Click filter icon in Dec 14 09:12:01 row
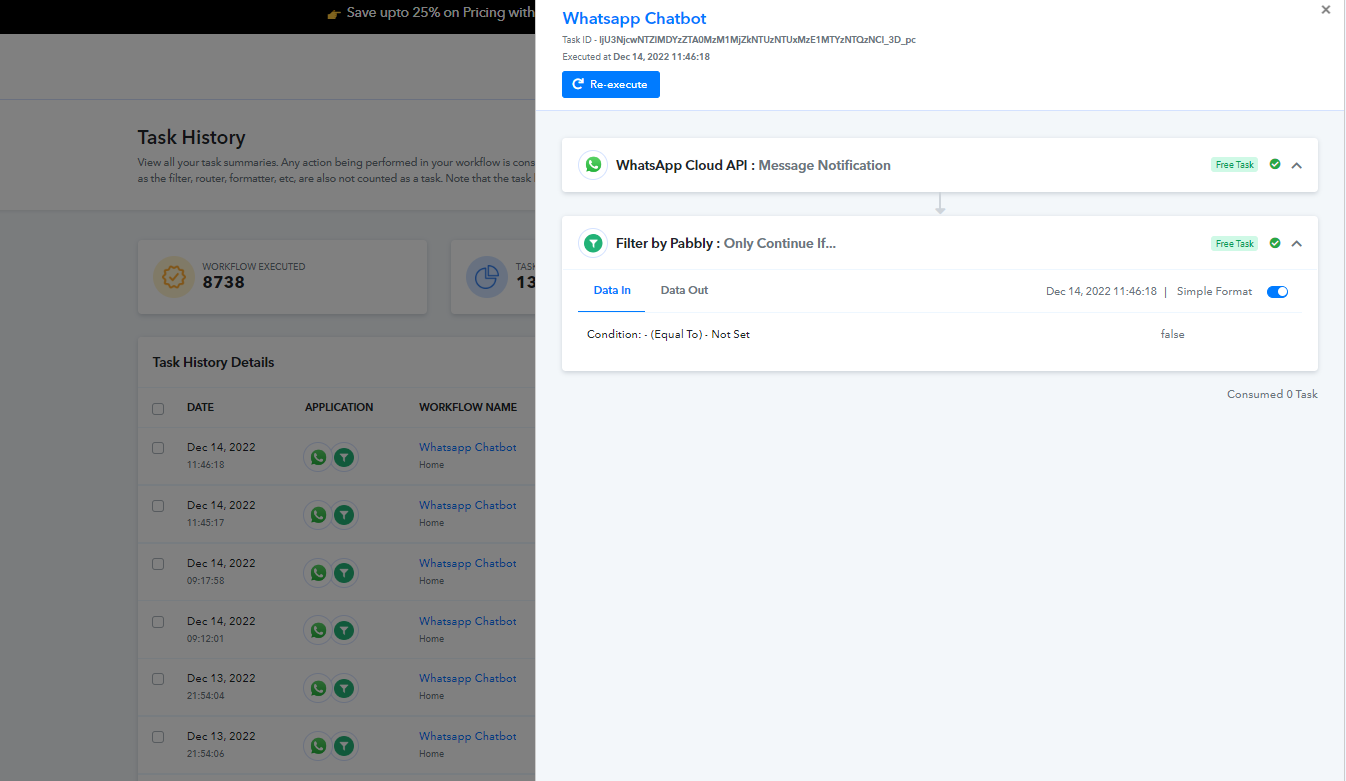 (x=344, y=631)
